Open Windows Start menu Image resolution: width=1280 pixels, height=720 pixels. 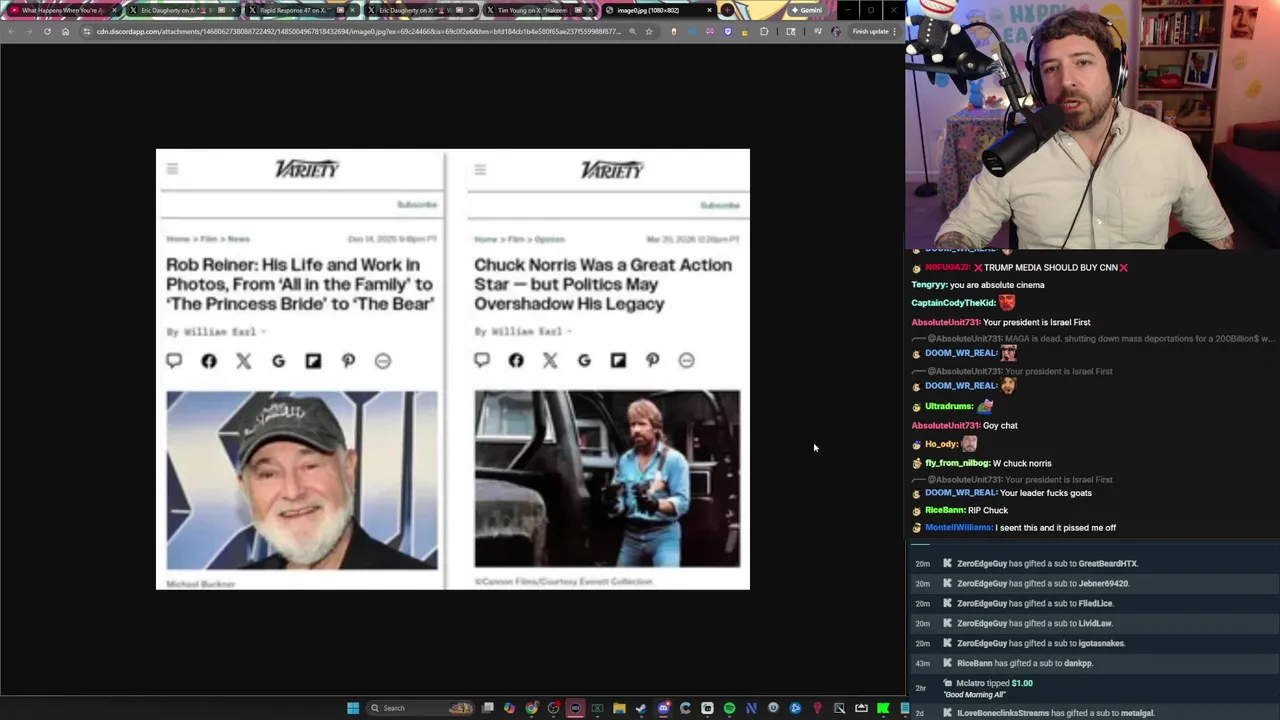353,708
